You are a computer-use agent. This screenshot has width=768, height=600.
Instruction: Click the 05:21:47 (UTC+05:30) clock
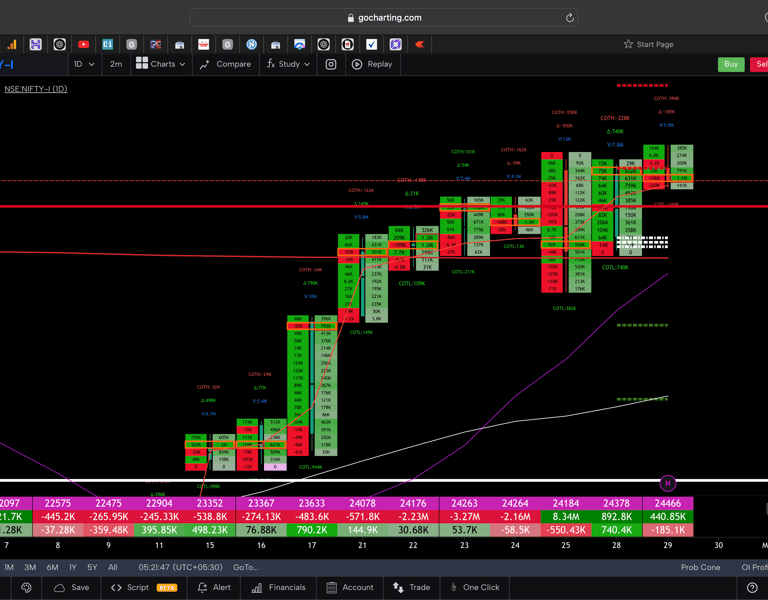(180, 567)
